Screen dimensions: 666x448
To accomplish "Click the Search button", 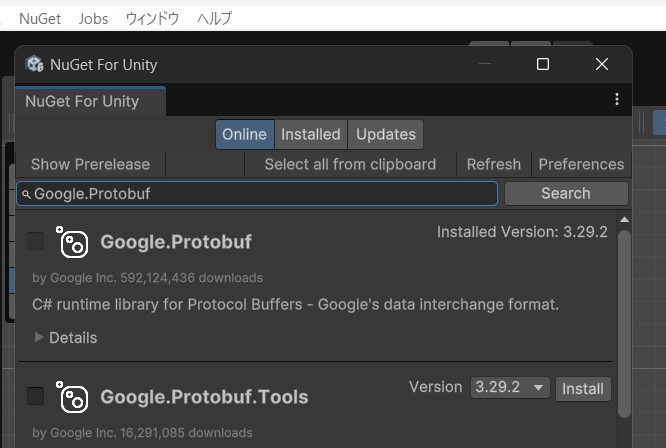I will click(x=566, y=194).
